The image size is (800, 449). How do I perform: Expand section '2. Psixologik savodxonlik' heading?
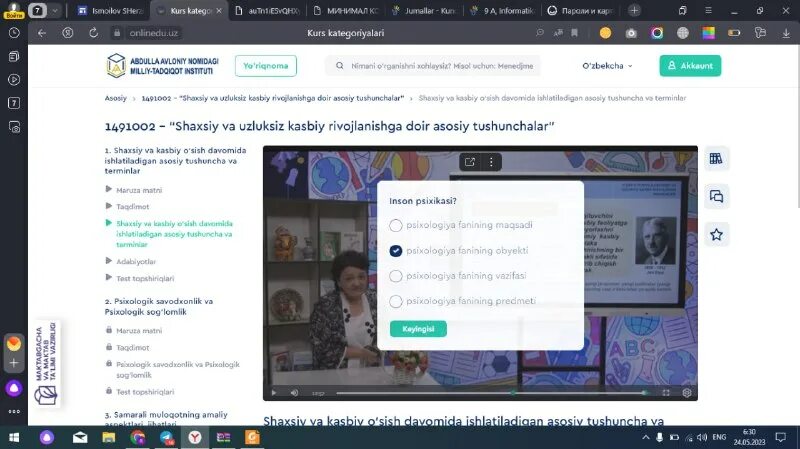coord(159,306)
